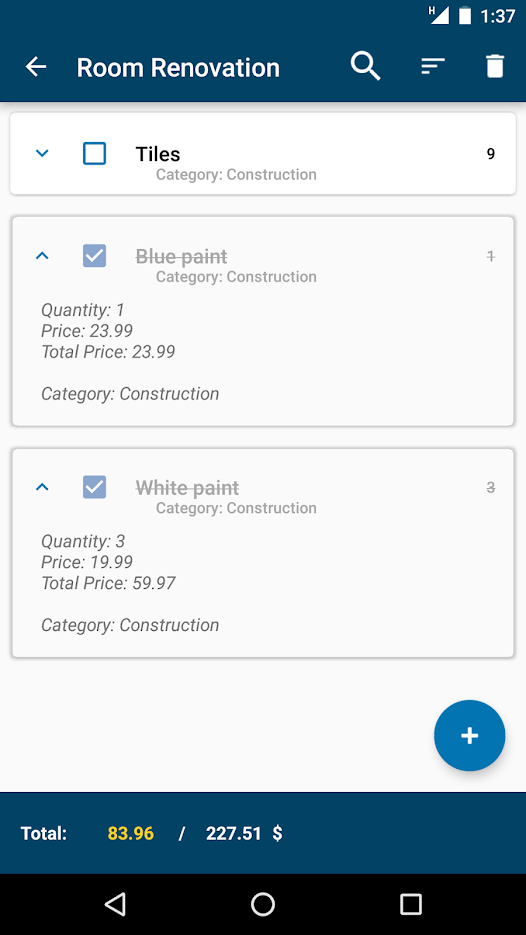Uncheck the Blue paint checkbox
The image size is (526, 935).
click(94, 256)
